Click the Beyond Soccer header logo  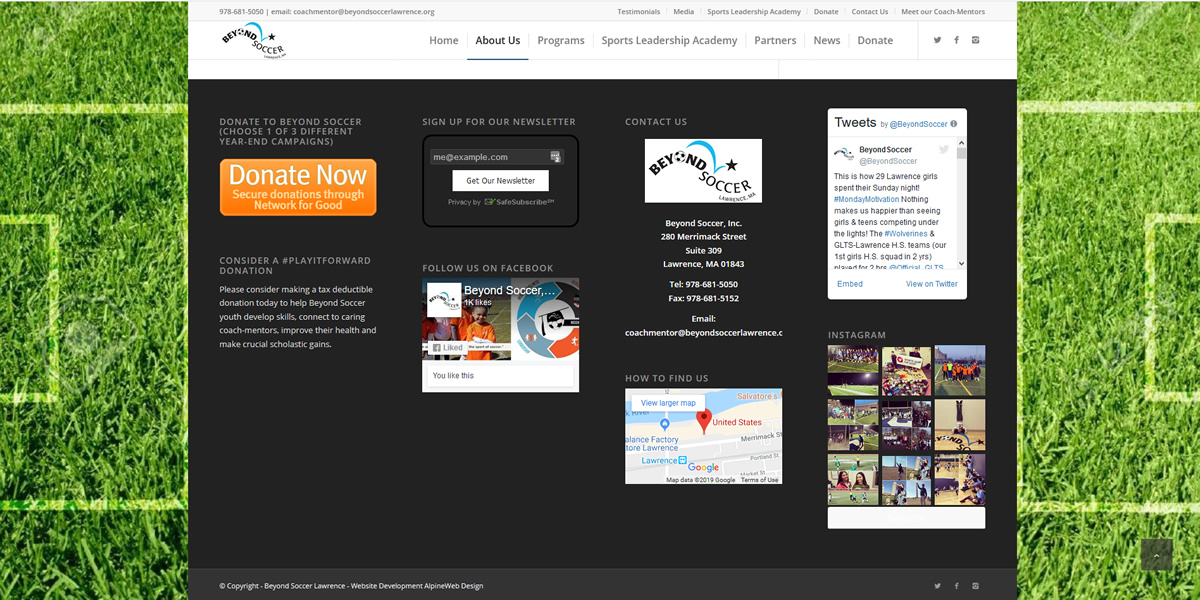point(254,41)
